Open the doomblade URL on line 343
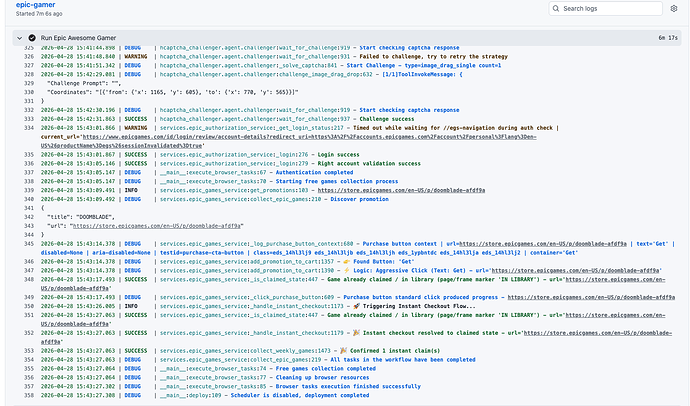This screenshot has height=406, width=690. click(x=157, y=226)
